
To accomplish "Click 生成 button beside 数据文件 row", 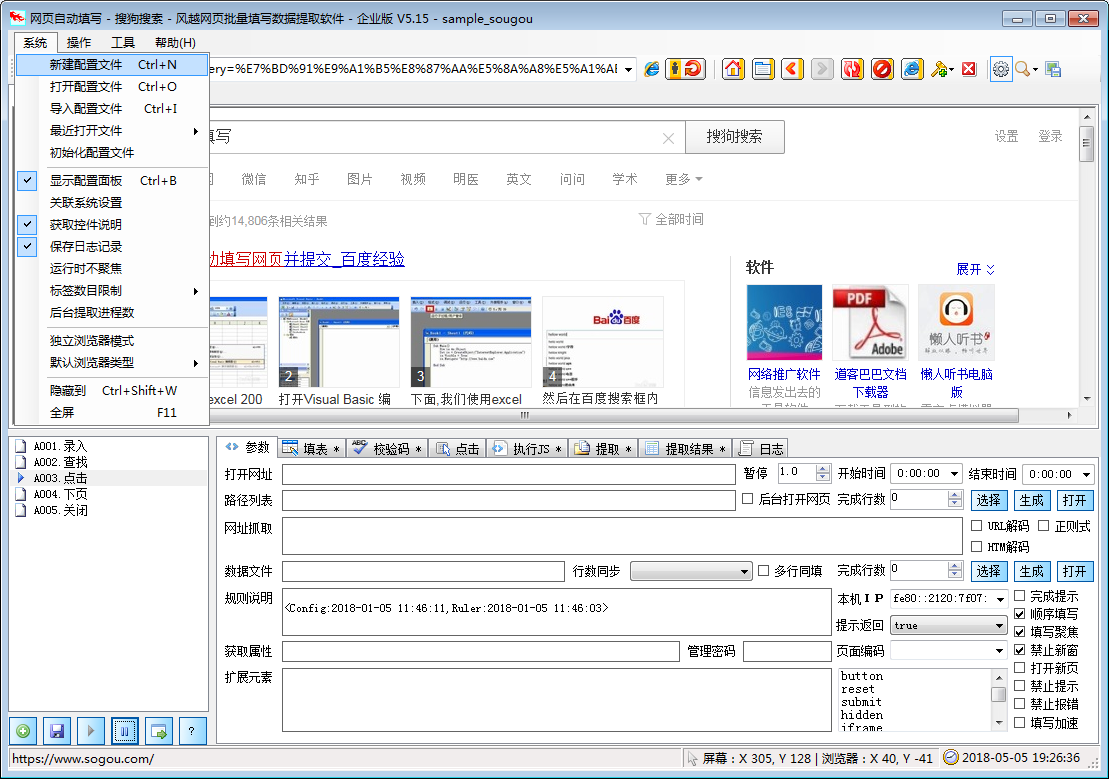I will (1031, 571).
